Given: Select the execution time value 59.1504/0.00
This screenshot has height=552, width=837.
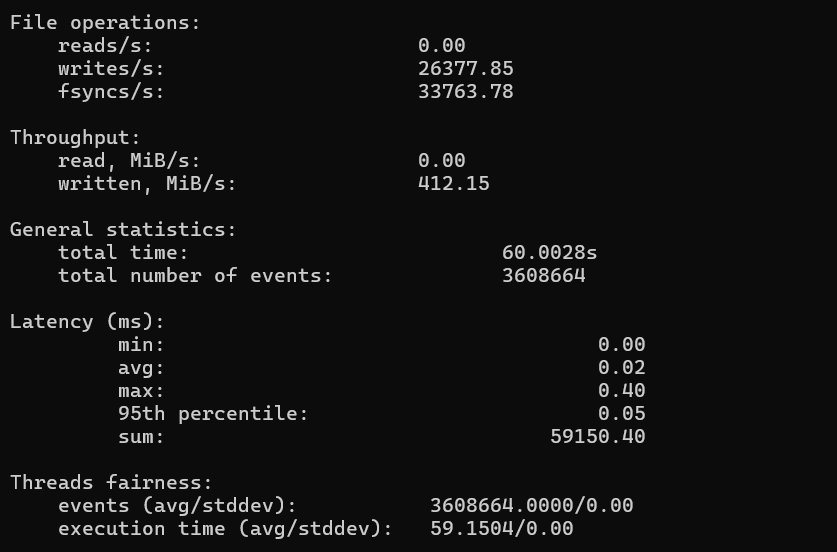Looking at the screenshot, I should tap(502, 529).
